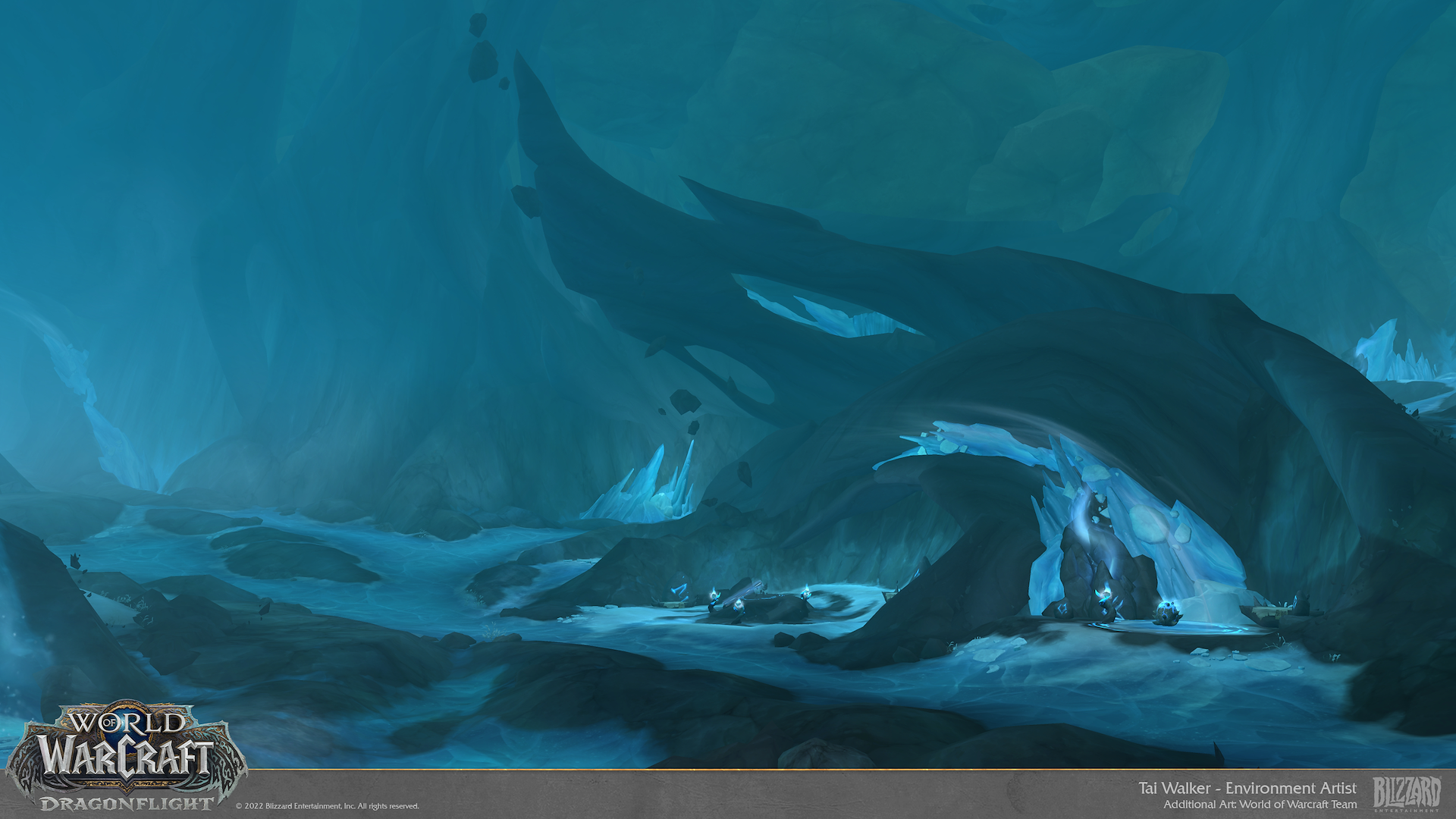This screenshot has width=1456, height=819.
Task: Click the '© 2022 Blizzard Entertainment' copyright text
Action: click(x=327, y=806)
